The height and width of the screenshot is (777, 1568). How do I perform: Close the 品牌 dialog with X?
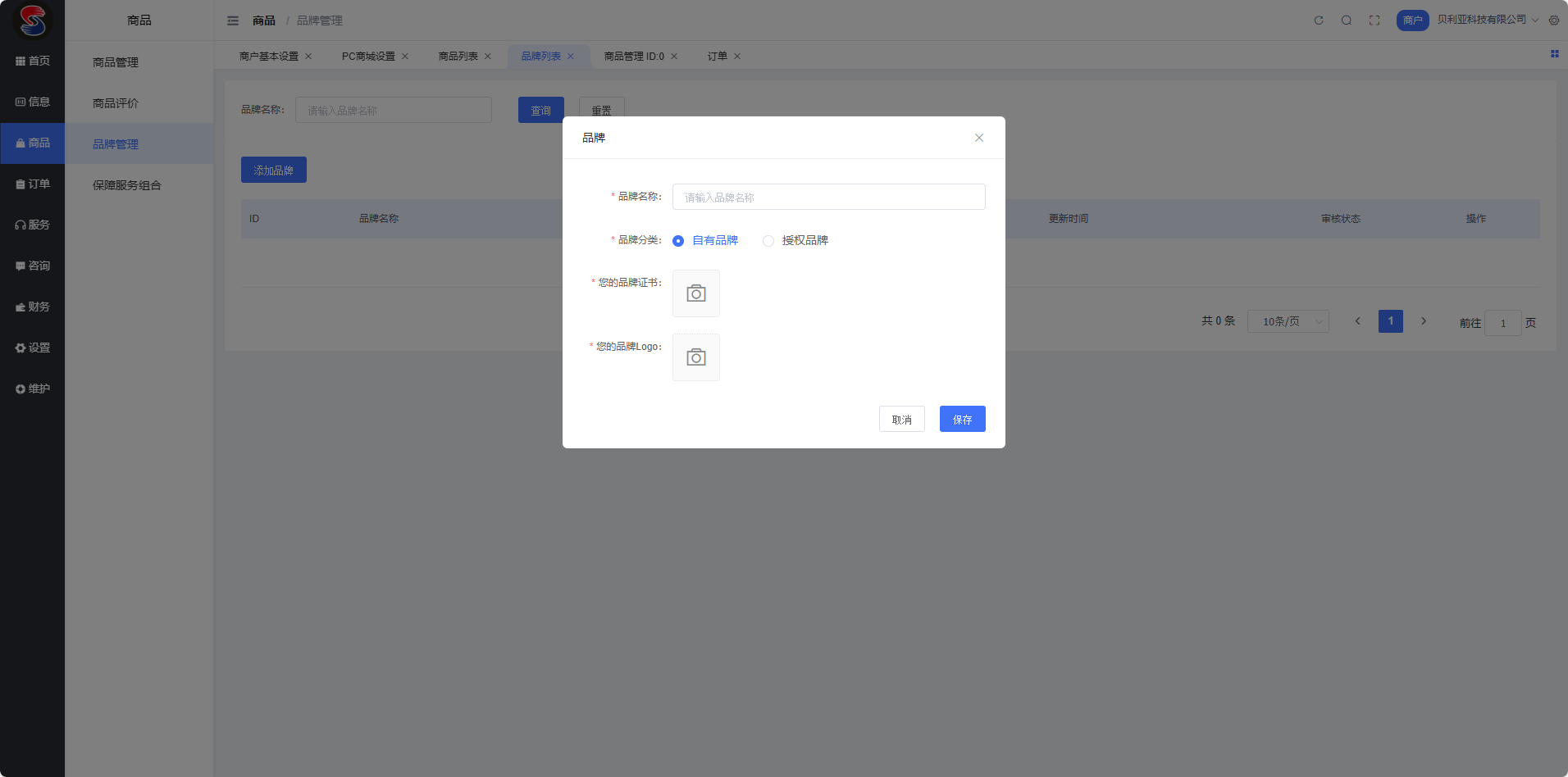979,138
